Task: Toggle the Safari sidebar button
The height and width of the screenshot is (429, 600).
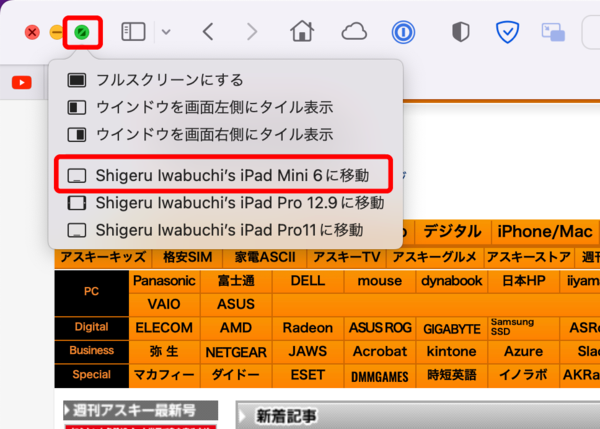Action: click(133, 32)
